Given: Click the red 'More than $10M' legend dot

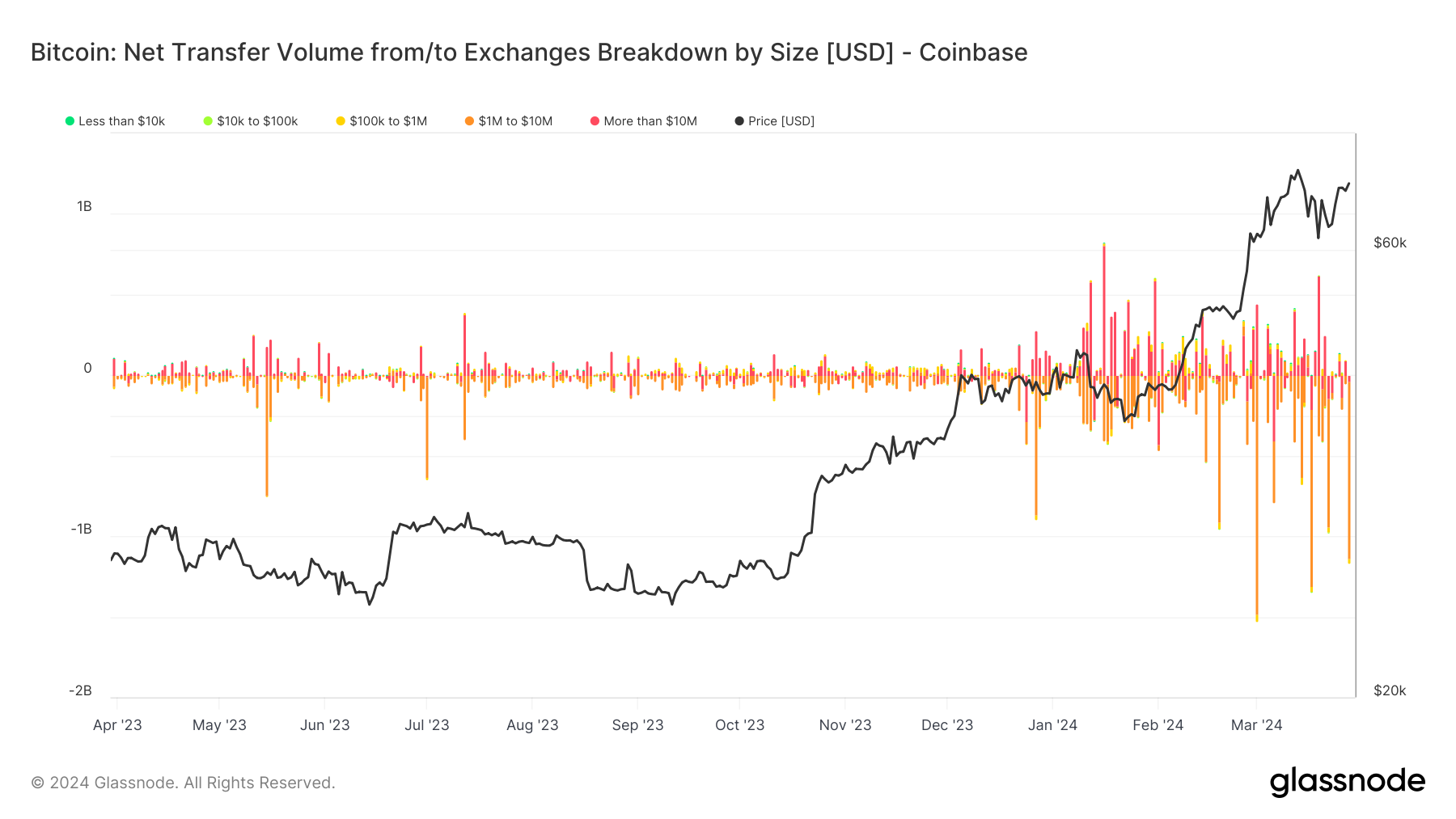Looking at the screenshot, I should pos(595,121).
